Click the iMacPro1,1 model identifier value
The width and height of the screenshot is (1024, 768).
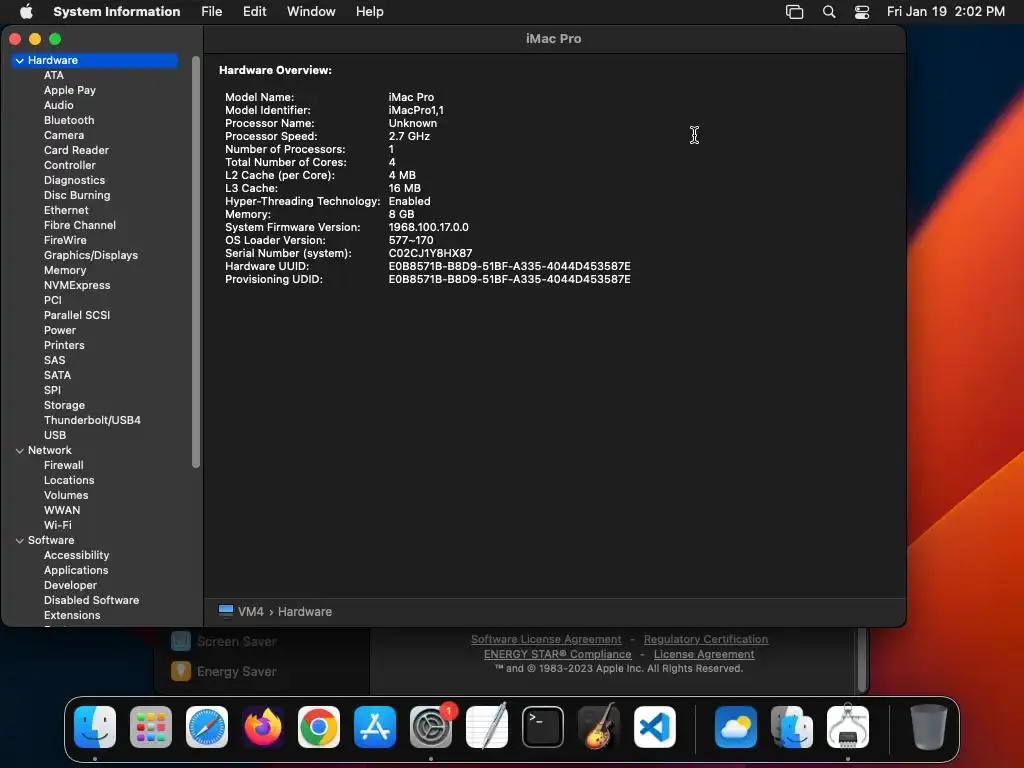point(416,110)
